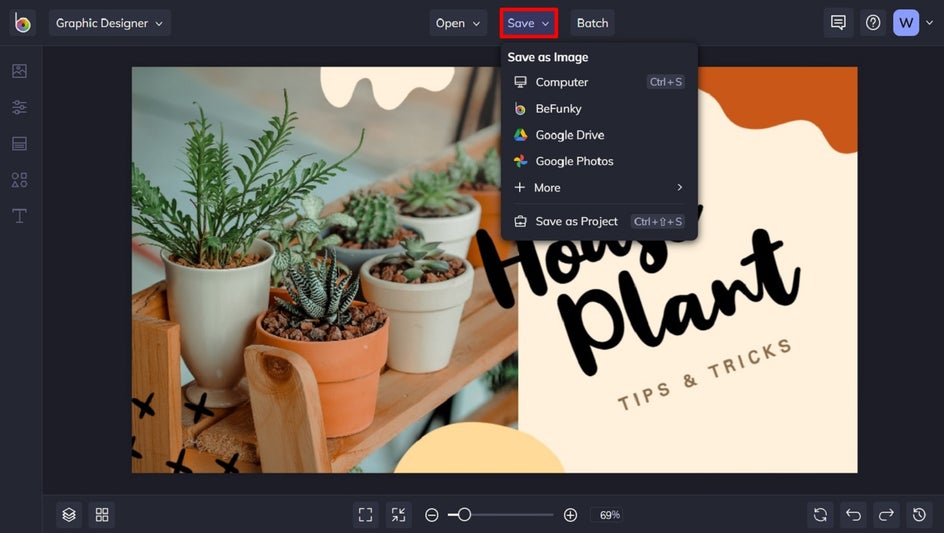Choose Save as Project
Image resolution: width=944 pixels, height=533 pixels.
pyautogui.click(x=599, y=221)
